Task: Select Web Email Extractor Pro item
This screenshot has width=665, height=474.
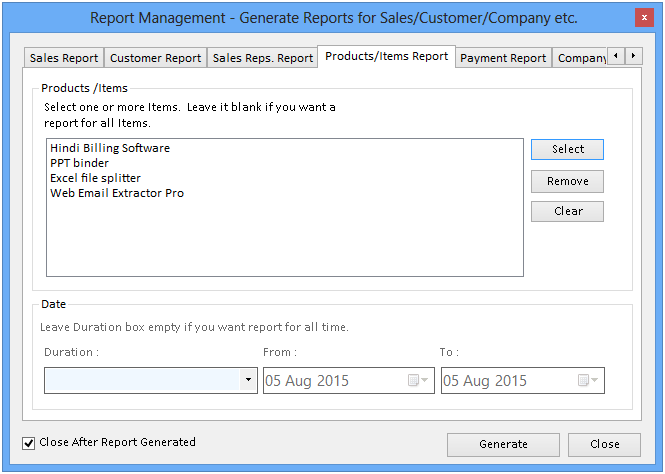Action: point(117,193)
